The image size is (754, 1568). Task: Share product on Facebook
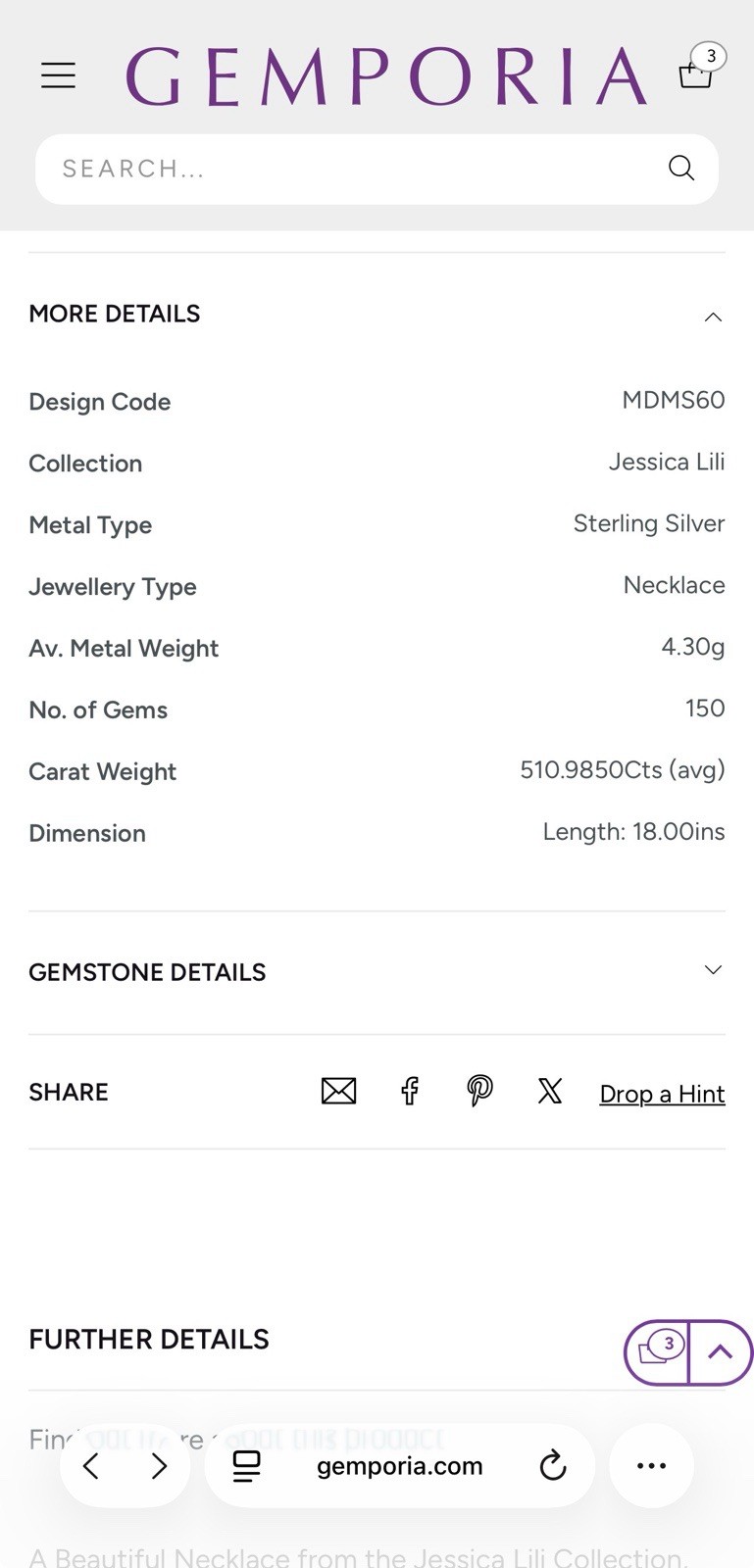click(x=410, y=1091)
